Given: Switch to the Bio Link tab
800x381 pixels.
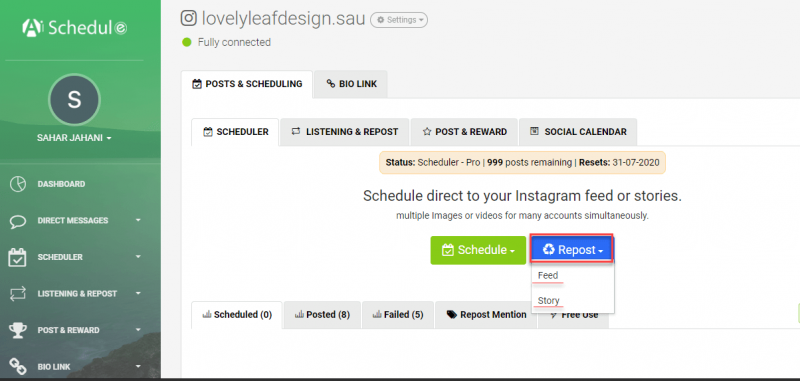Looking at the screenshot, I should 351,84.
